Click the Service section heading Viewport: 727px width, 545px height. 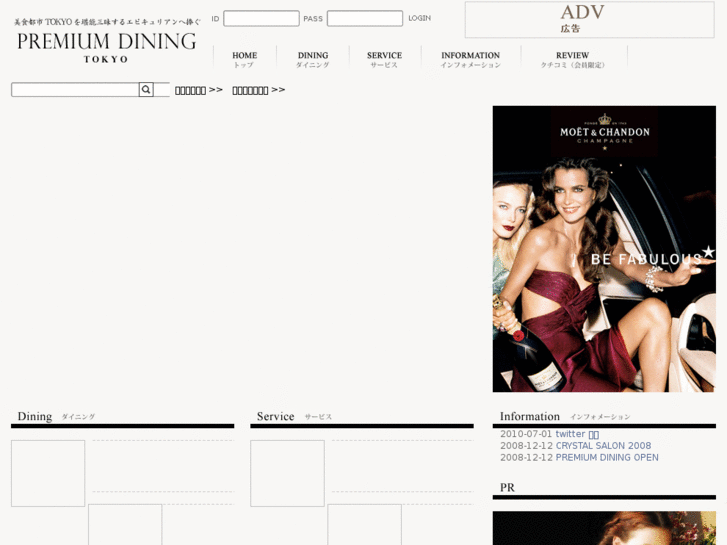(x=275, y=417)
